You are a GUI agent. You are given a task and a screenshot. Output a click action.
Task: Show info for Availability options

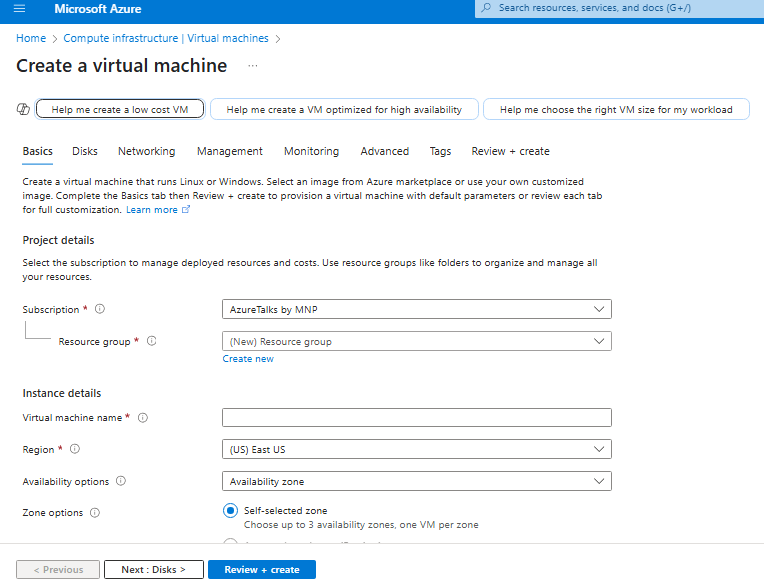[121, 481]
